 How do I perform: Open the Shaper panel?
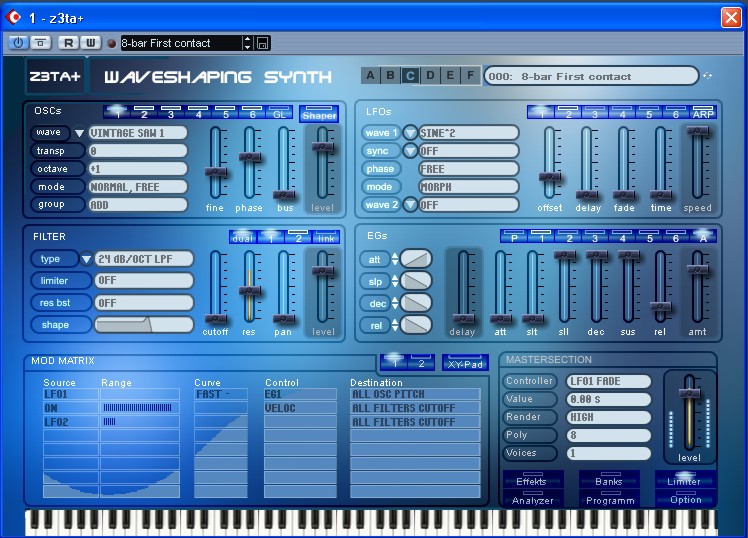click(319, 114)
